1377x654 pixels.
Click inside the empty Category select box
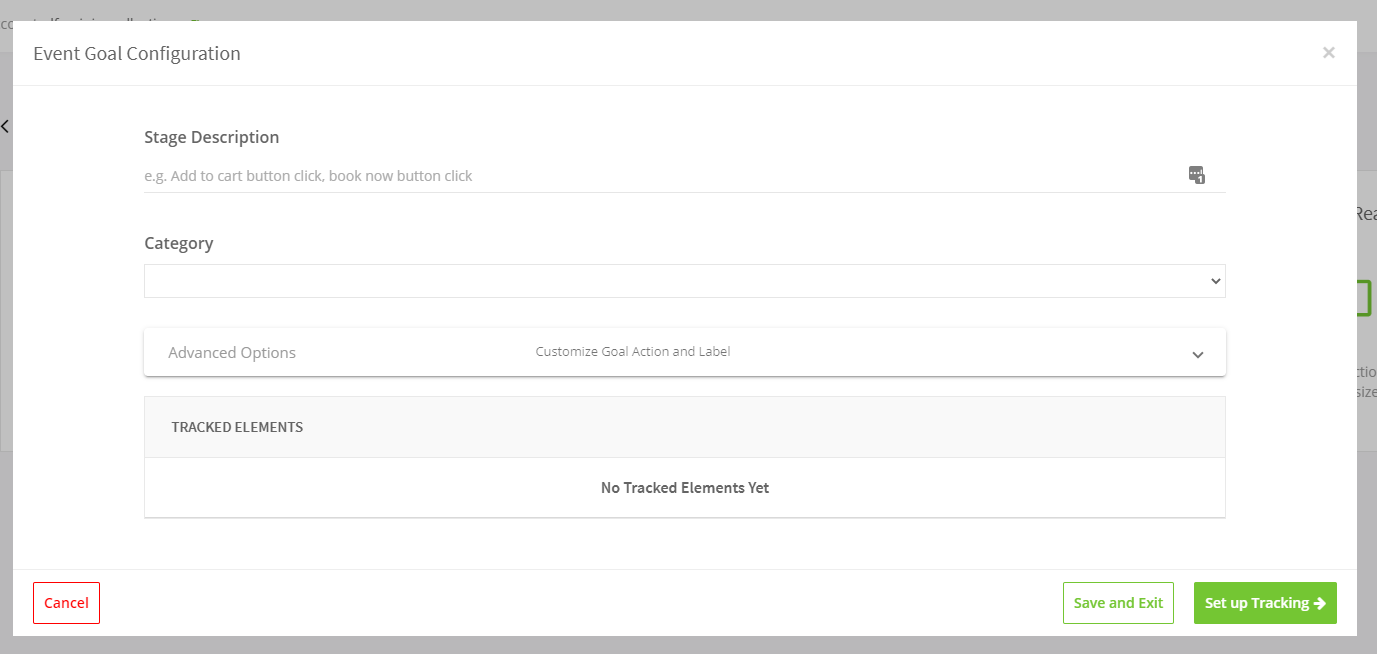coord(670,281)
